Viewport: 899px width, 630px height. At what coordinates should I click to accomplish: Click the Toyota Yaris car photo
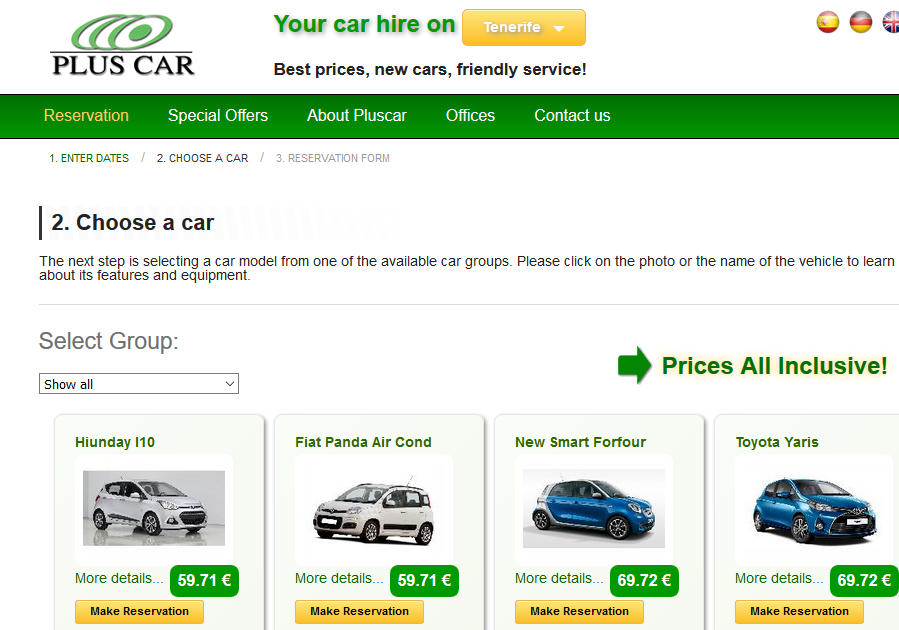pyautogui.click(x=814, y=508)
